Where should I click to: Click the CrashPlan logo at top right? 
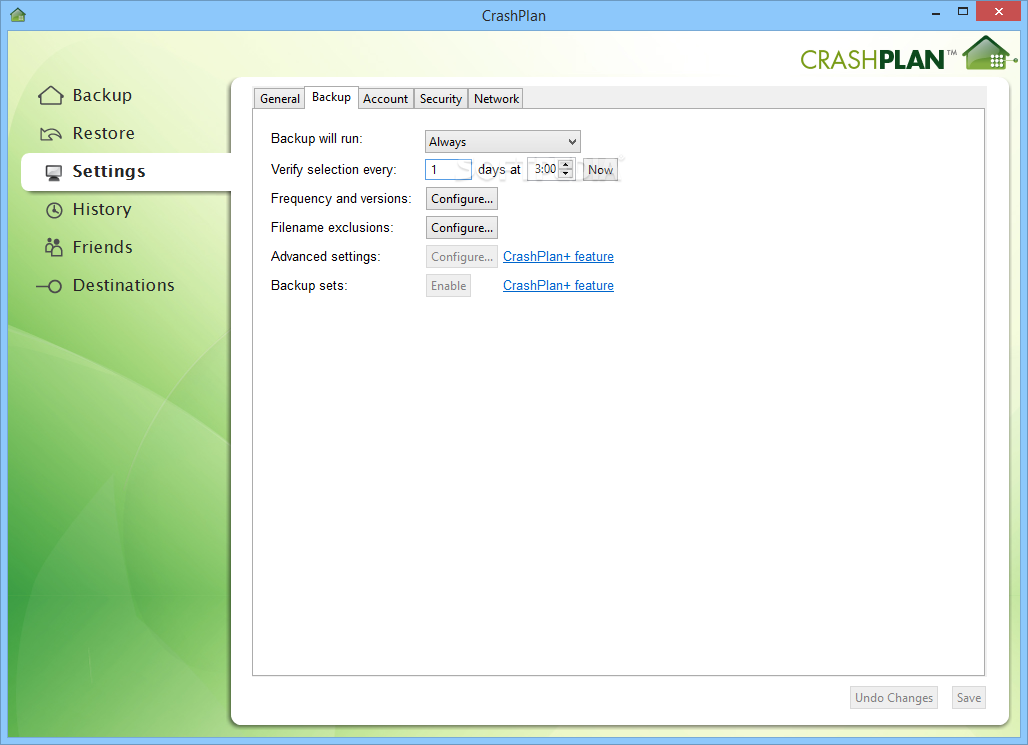909,55
